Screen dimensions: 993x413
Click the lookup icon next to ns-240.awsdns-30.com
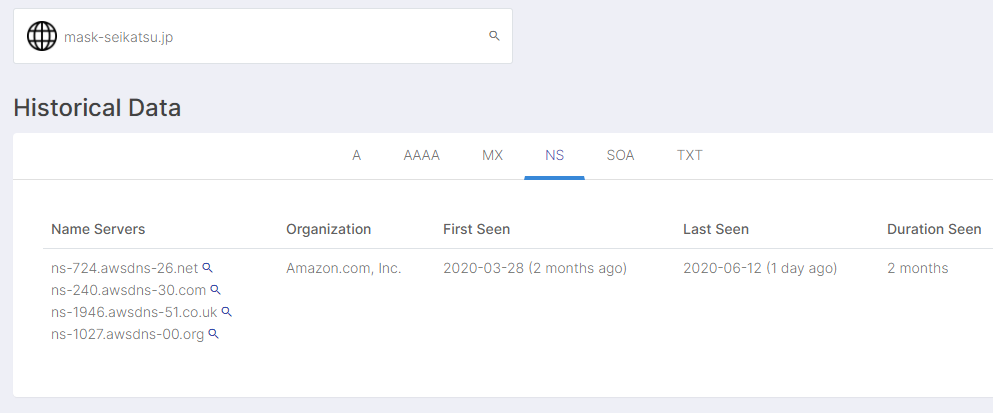pyautogui.click(x=216, y=290)
